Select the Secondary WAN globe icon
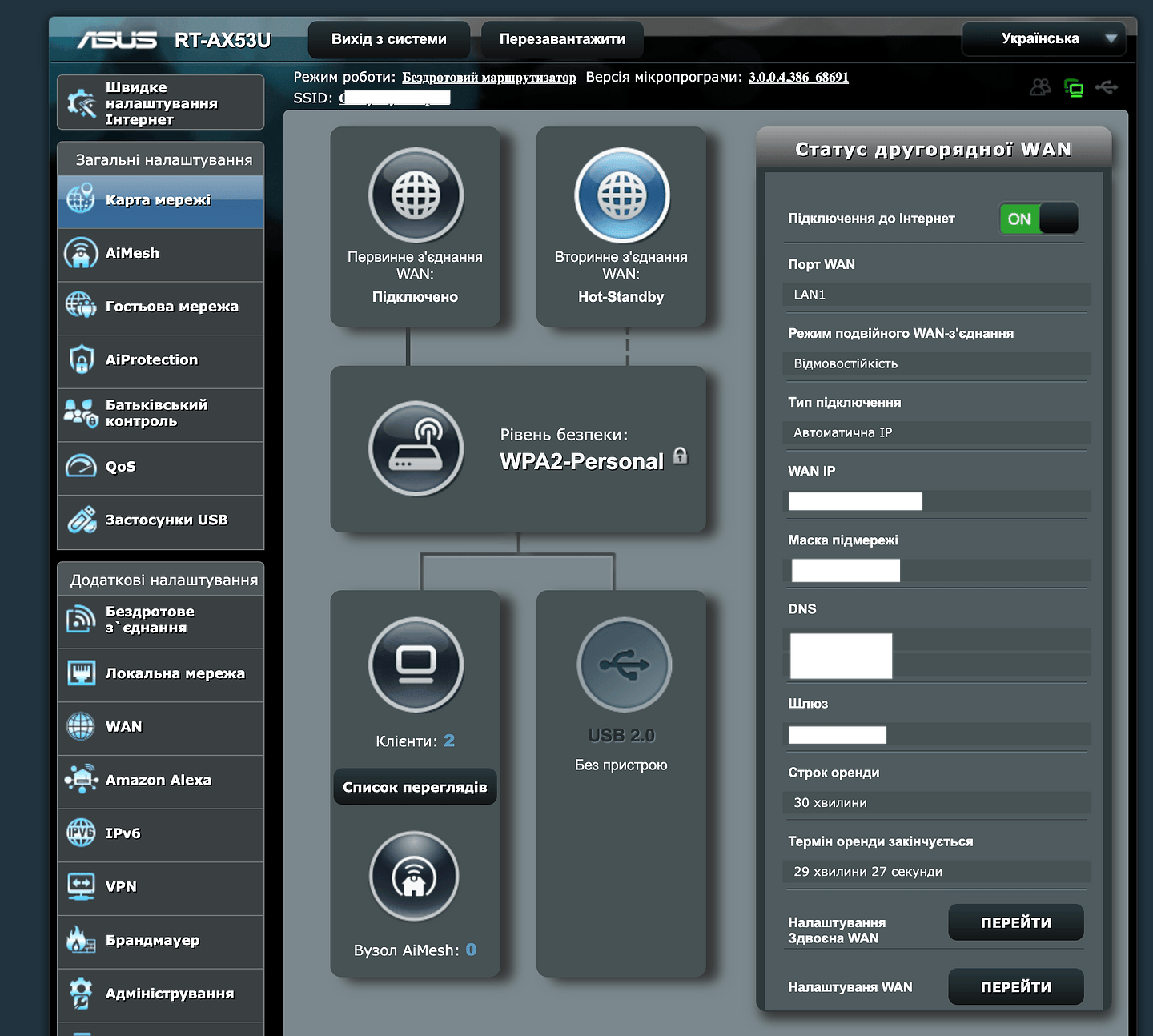Screen dimensions: 1153x1036 622,195
